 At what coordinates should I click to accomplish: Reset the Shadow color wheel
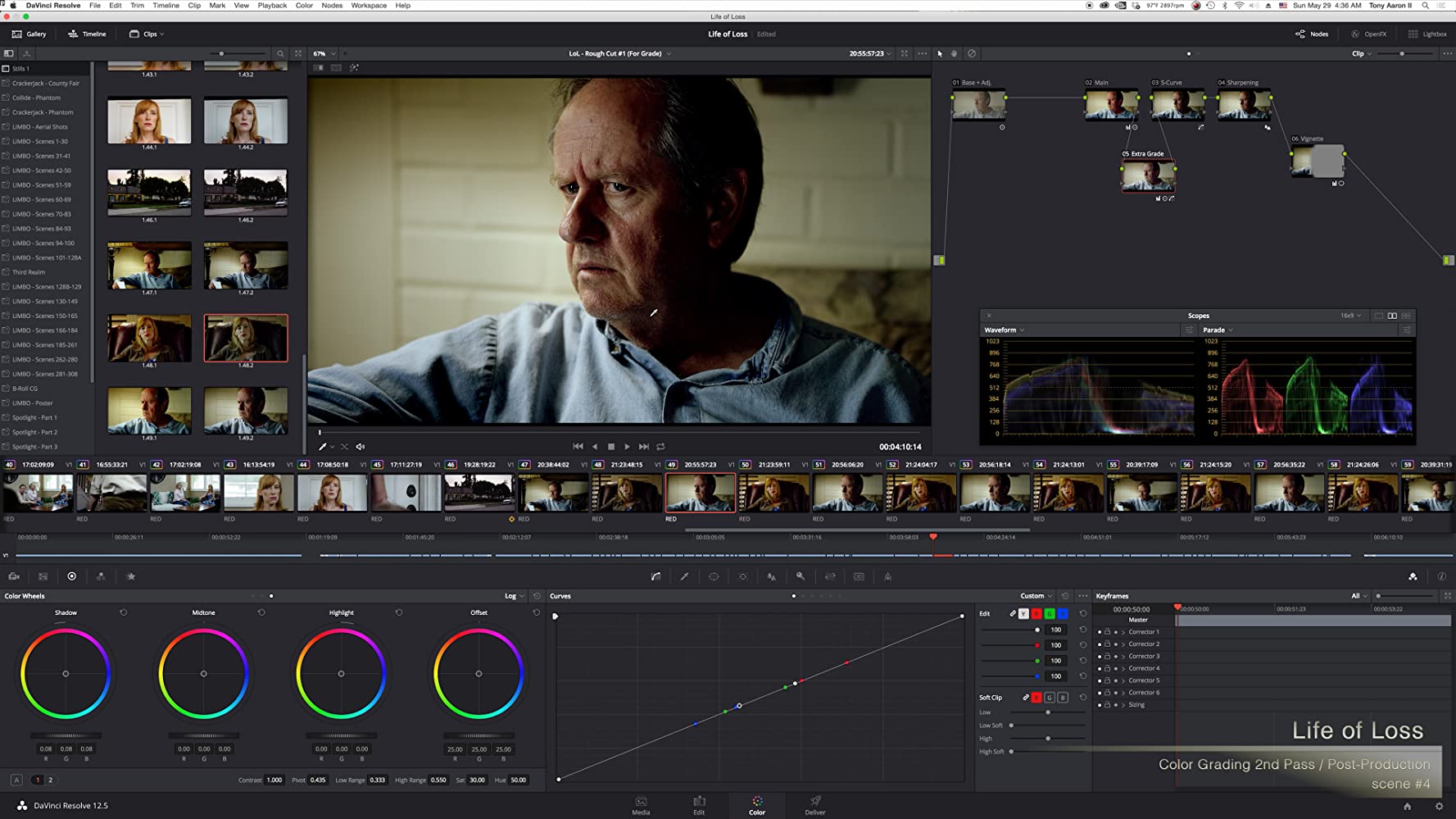point(124,612)
